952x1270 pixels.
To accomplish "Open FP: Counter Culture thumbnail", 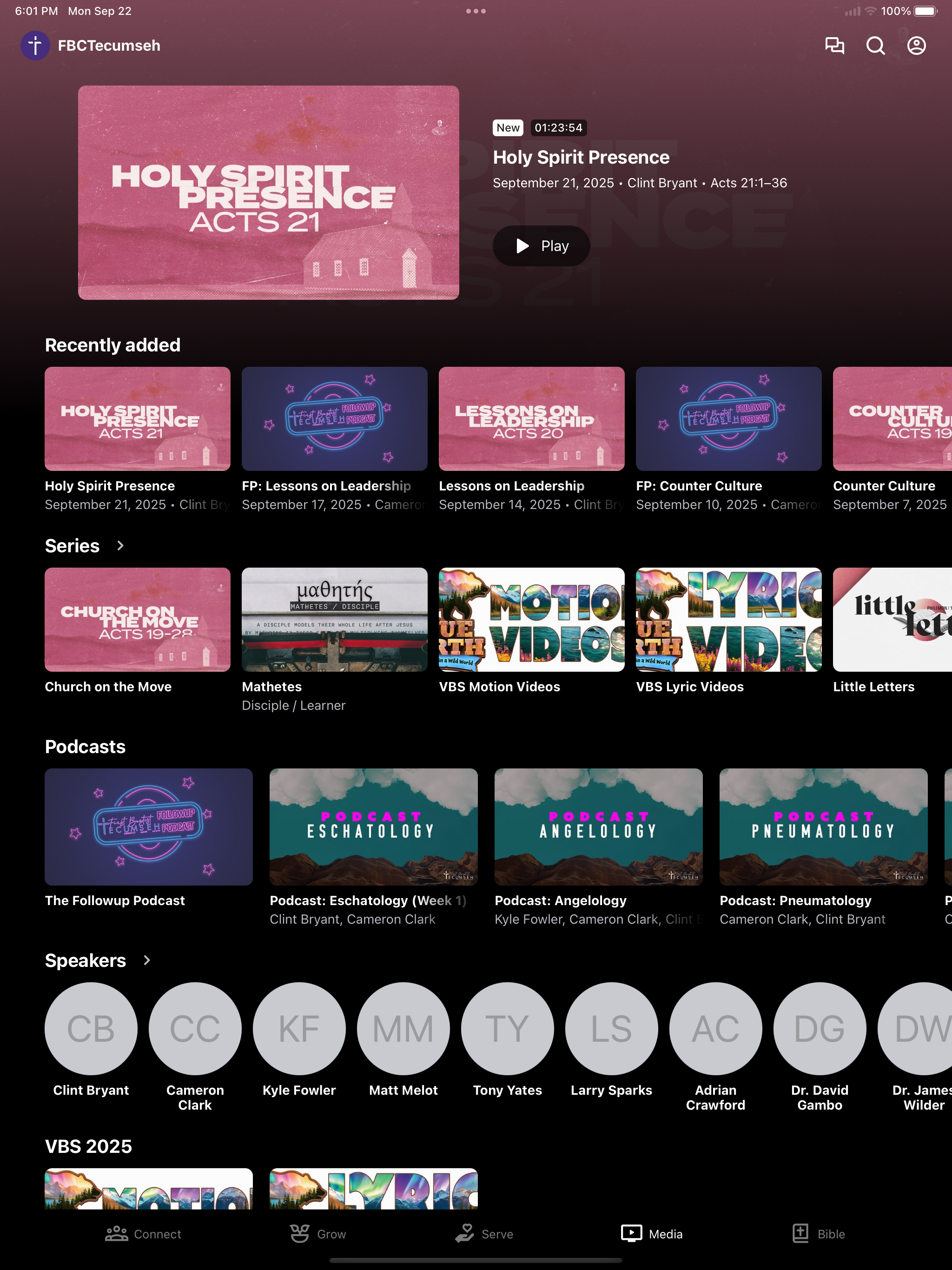I will (728, 418).
